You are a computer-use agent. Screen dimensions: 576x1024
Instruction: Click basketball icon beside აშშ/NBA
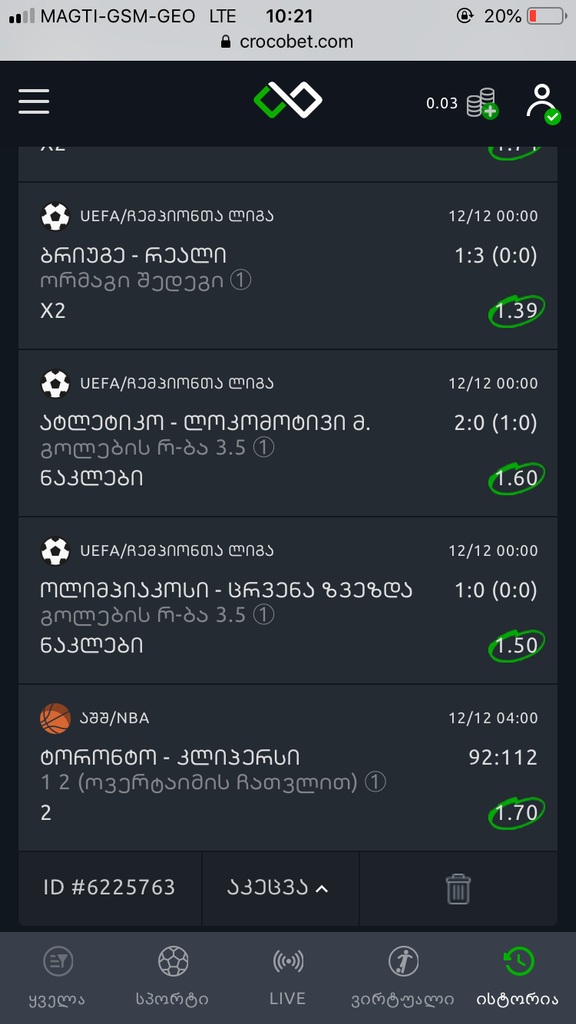pos(56,718)
